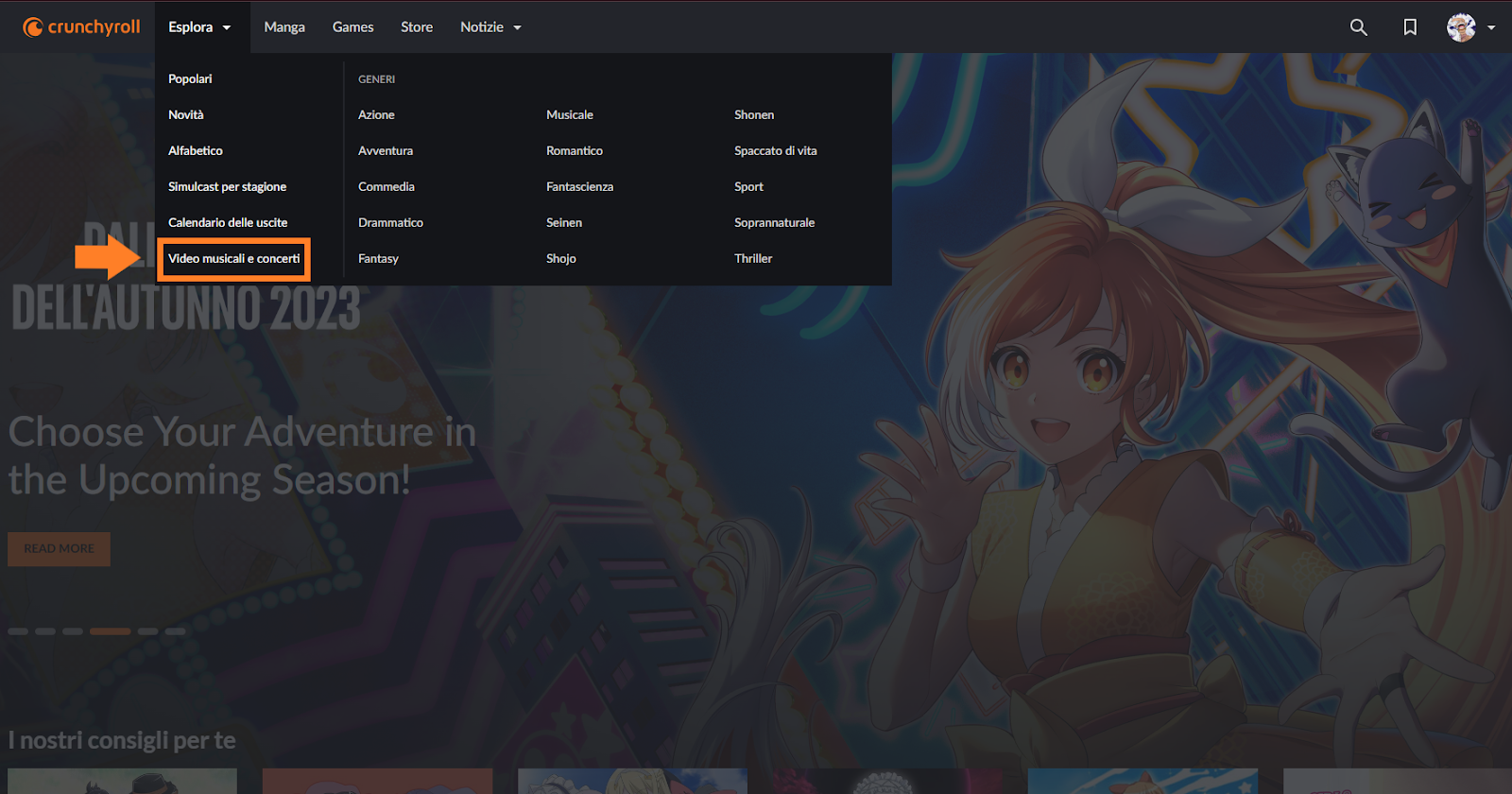Choose the Musicale genre
Screen dimensions: 1512x794
pos(570,114)
